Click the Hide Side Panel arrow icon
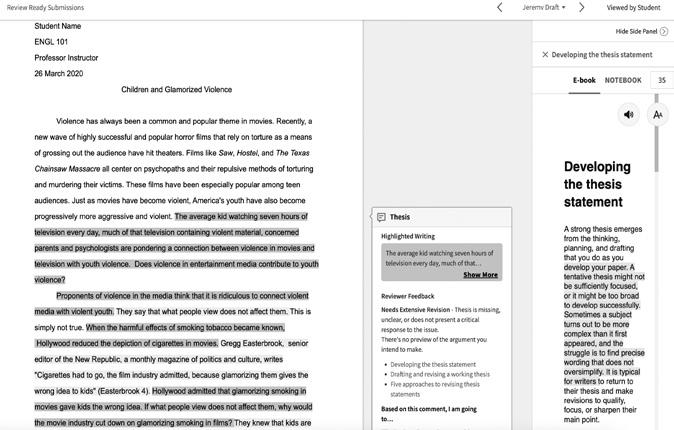The width and height of the screenshot is (674, 430). pyautogui.click(x=664, y=31)
